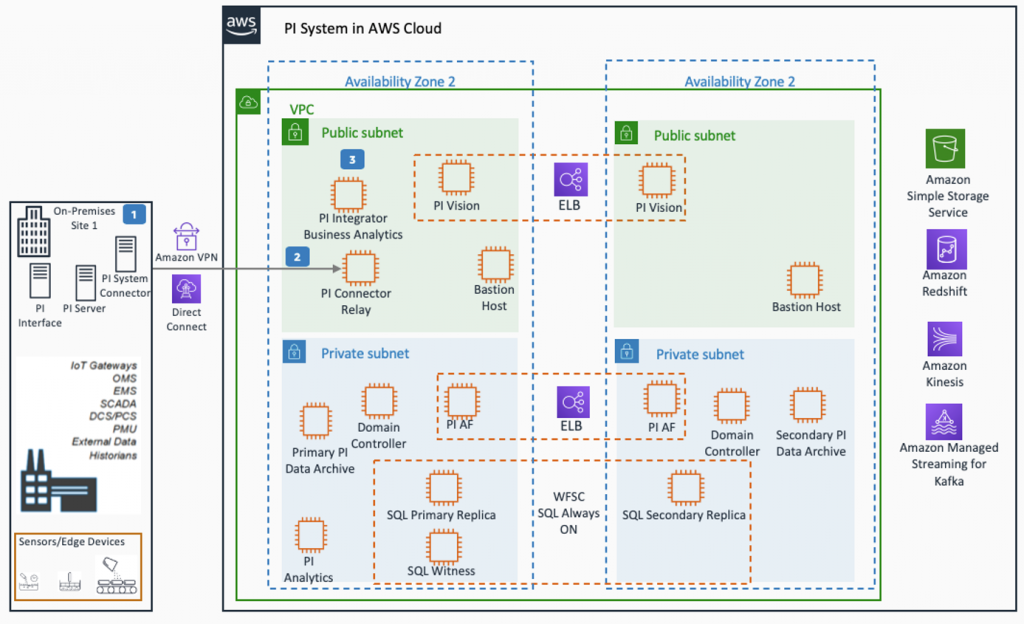The width and height of the screenshot is (1024, 624).
Task: Click the 'Sensors/Edge Devices' heading
Action: (x=71, y=542)
